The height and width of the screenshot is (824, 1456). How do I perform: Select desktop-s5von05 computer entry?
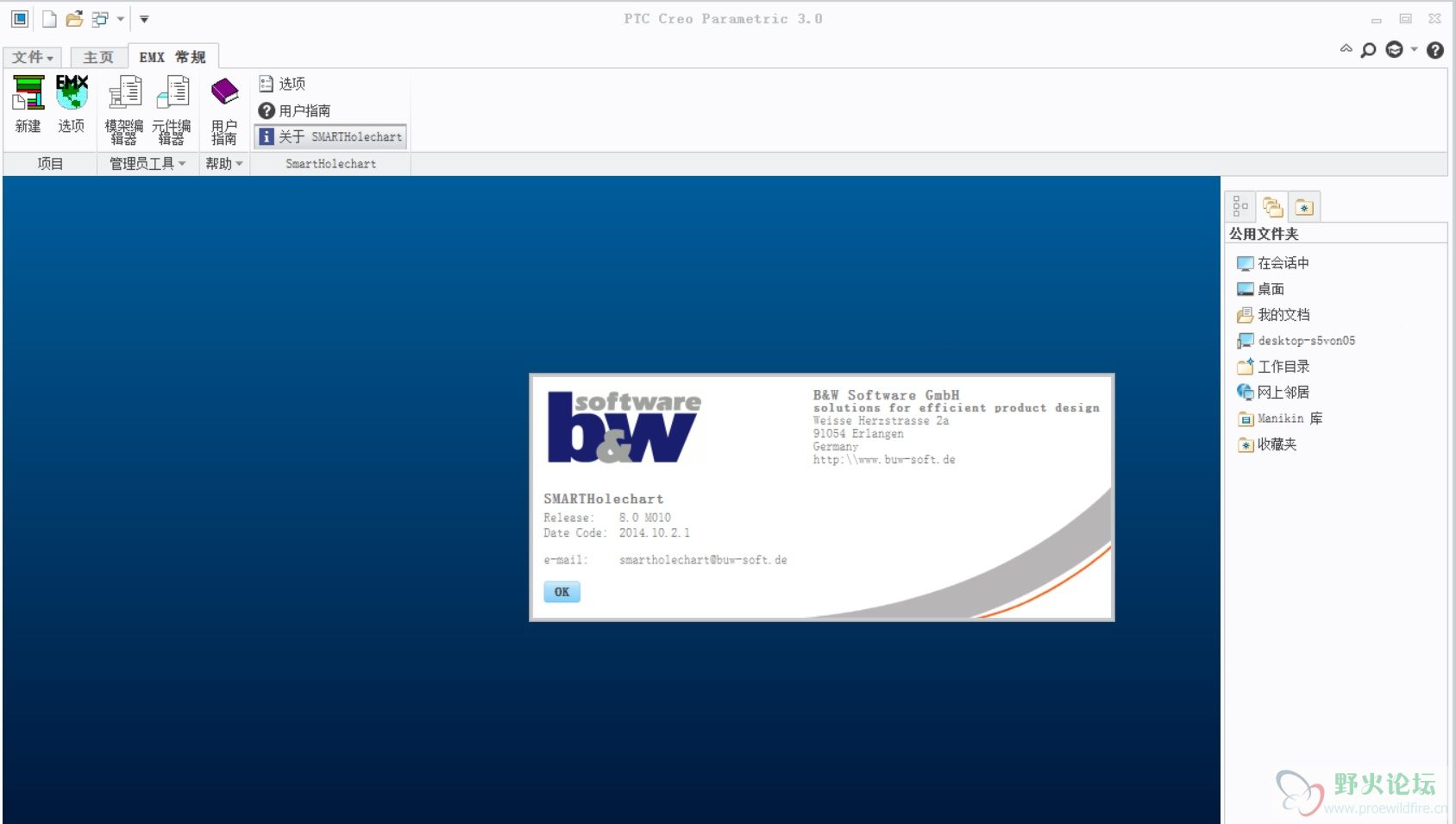(x=1296, y=341)
